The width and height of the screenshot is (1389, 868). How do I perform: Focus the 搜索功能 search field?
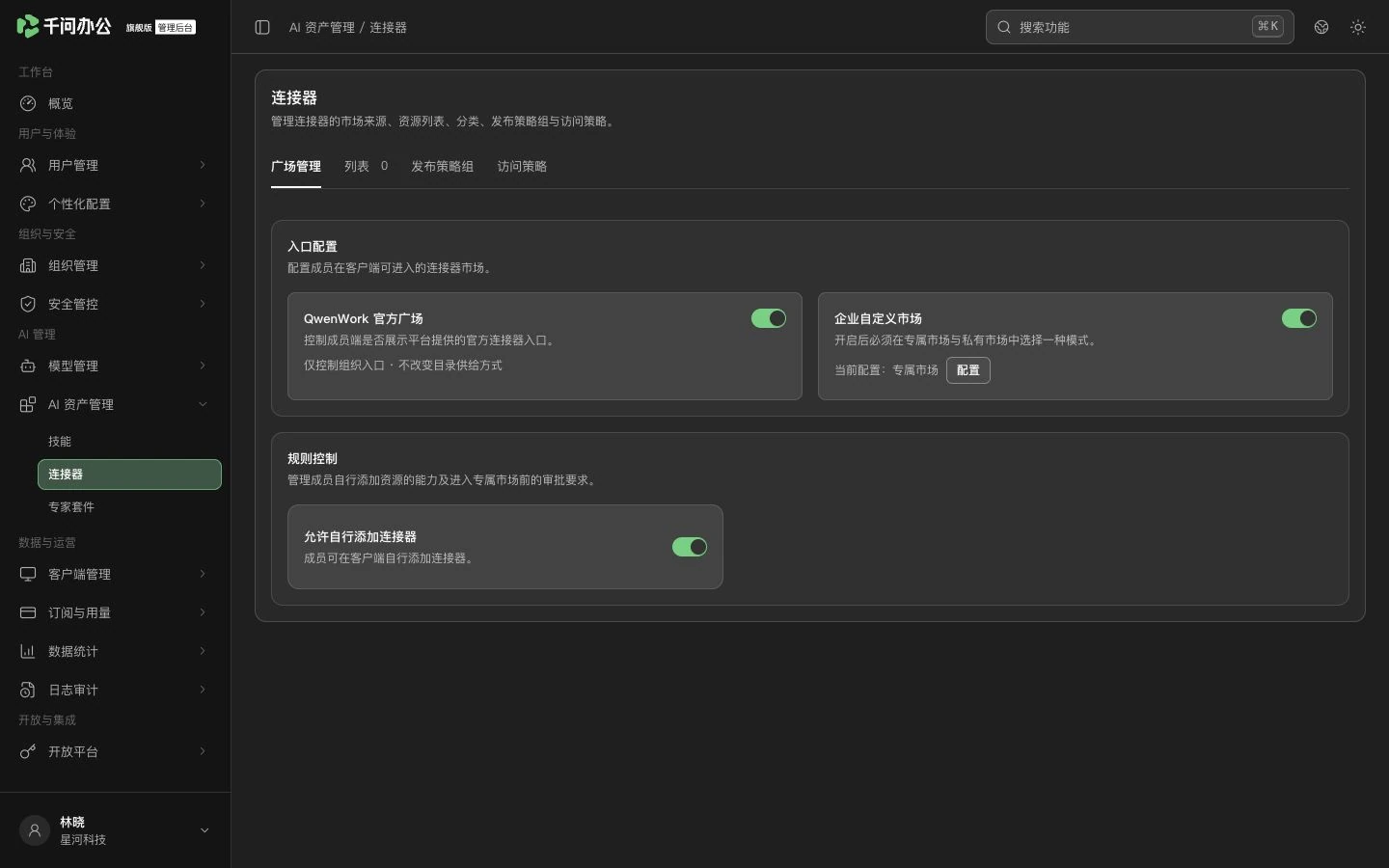click(1139, 27)
